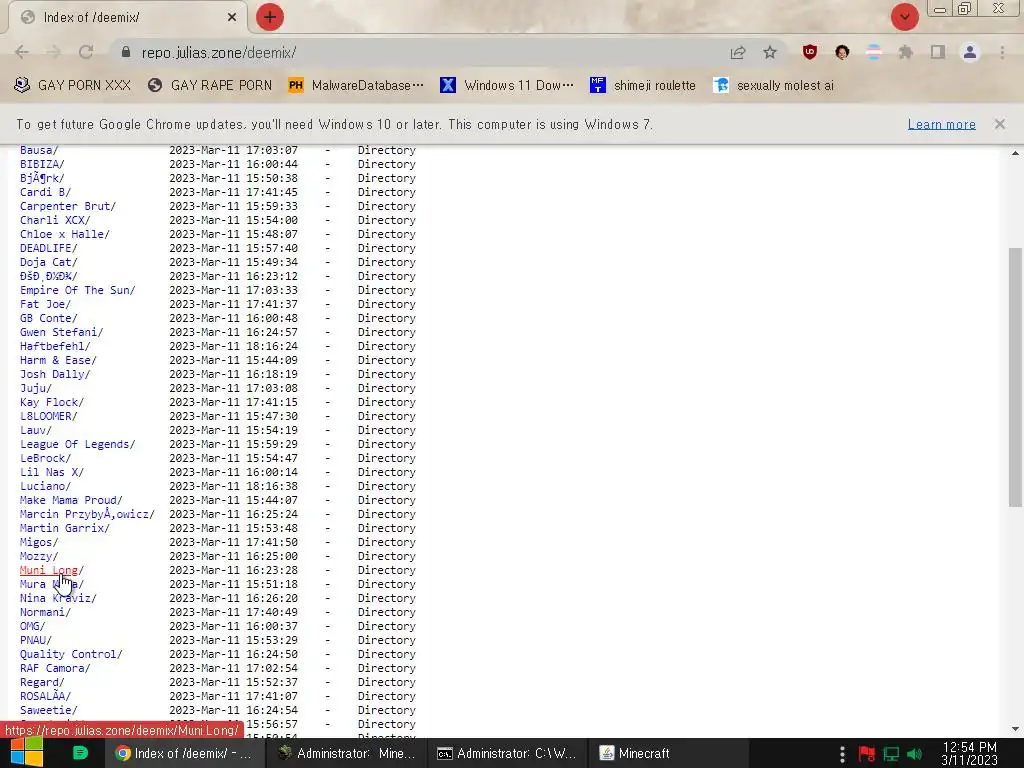
Task: Open the Bausa/ directory
Action: point(39,150)
